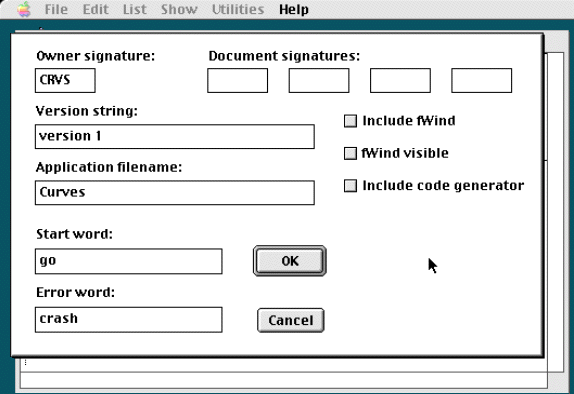The width and height of the screenshot is (574, 394).
Task: Click the second Document signatures box
Action: click(319, 80)
